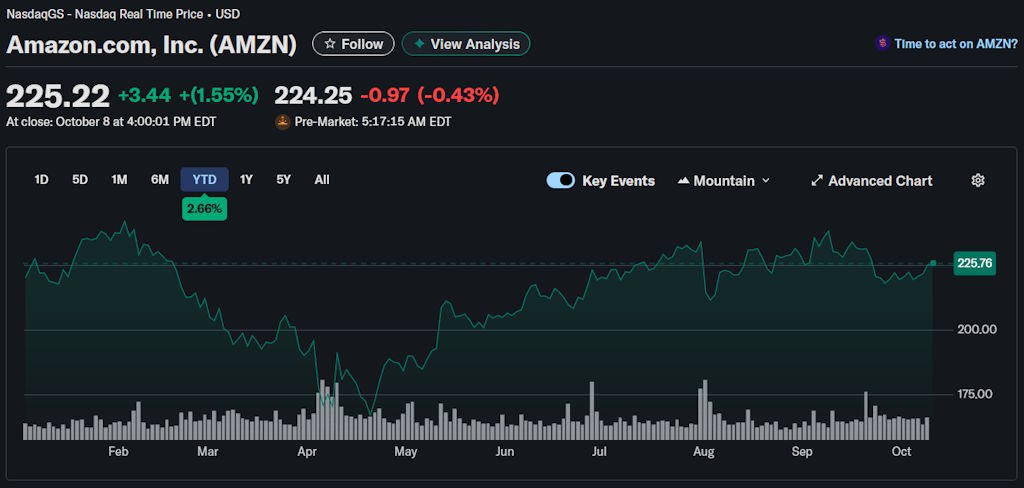The image size is (1024, 488).
Task: Select the 5D time range
Action: click(80, 180)
